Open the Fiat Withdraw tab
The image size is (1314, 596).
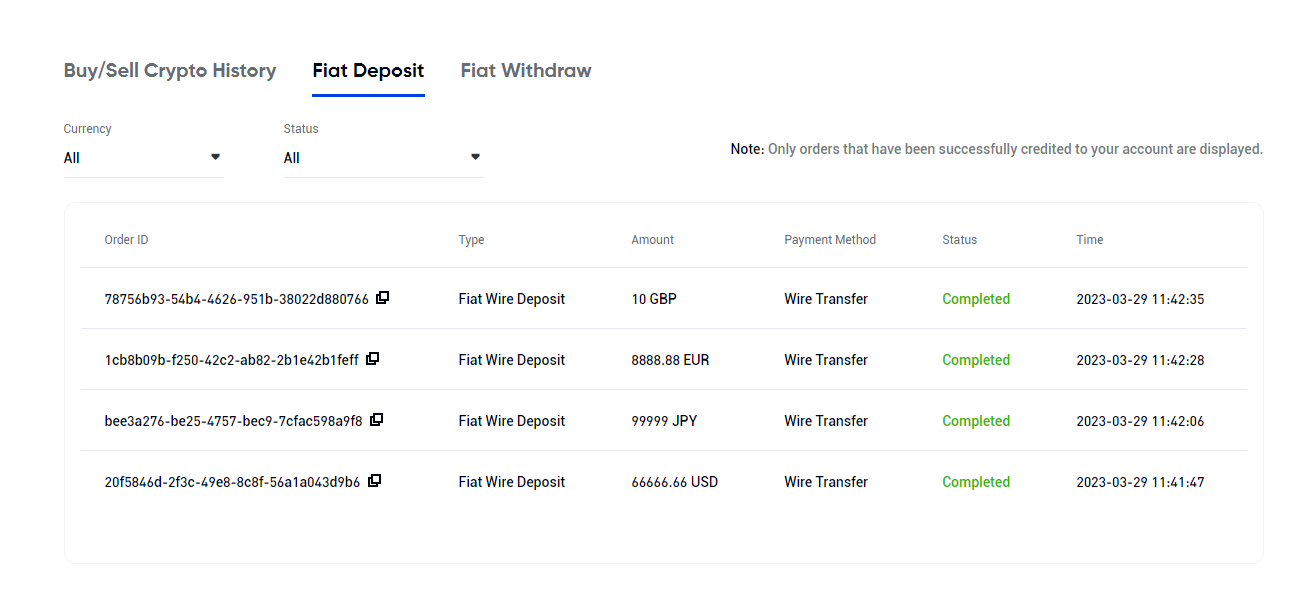526,71
